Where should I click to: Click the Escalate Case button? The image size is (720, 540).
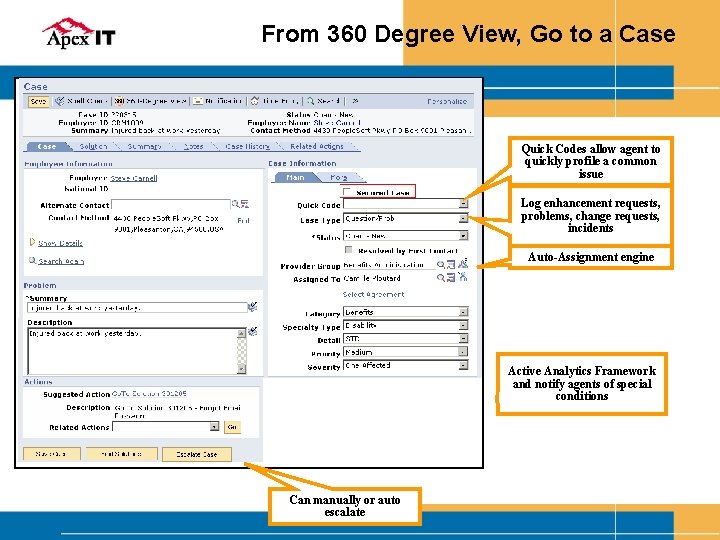click(x=197, y=454)
